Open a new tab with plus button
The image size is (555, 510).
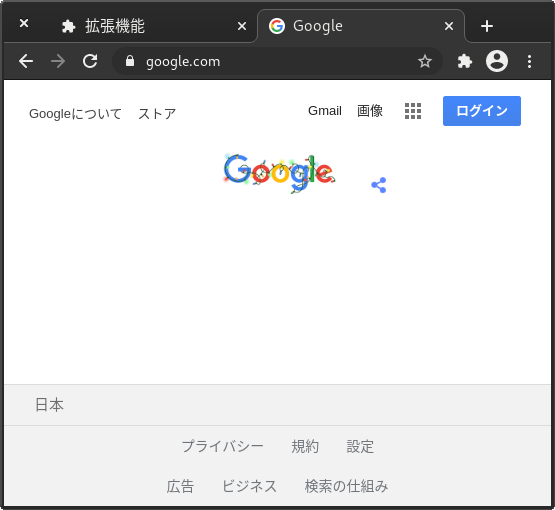coord(487,26)
